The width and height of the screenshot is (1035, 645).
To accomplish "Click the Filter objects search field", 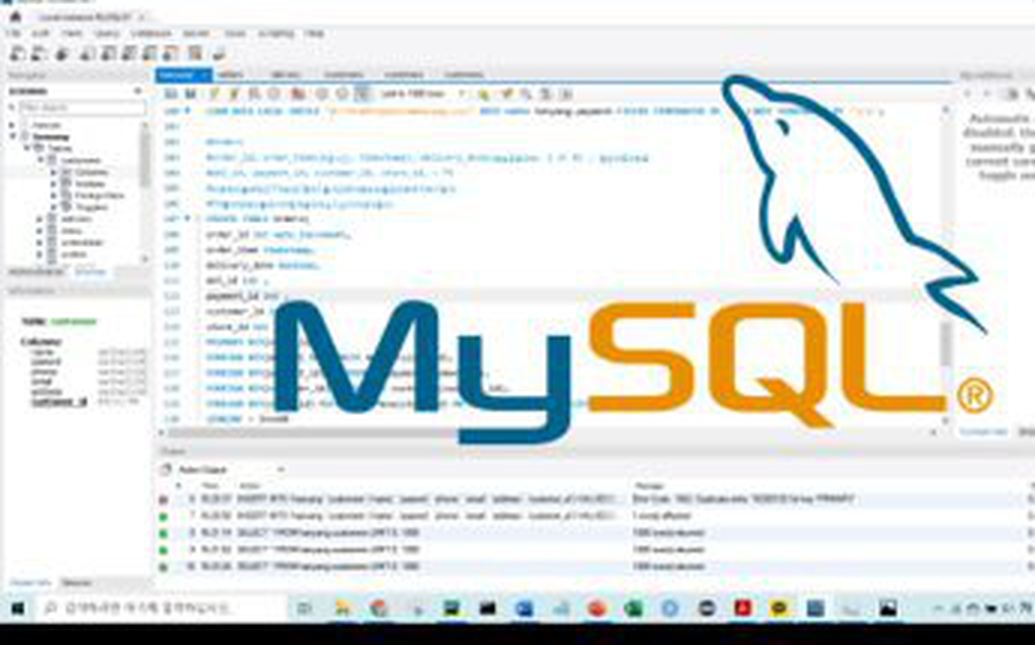I will (82, 108).
